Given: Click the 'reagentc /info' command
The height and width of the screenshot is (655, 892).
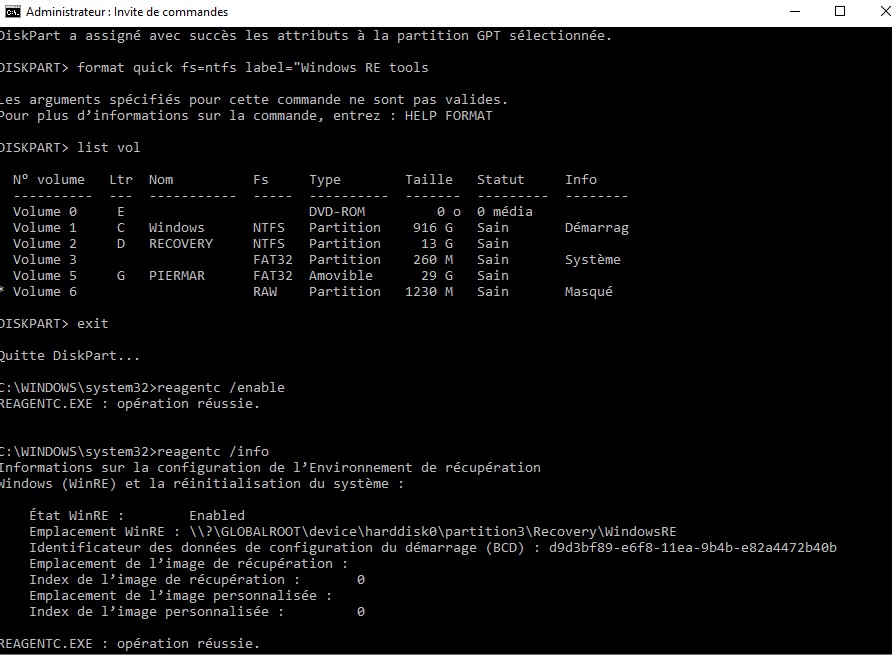Looking at the screenshot, I should click(213, 451).
